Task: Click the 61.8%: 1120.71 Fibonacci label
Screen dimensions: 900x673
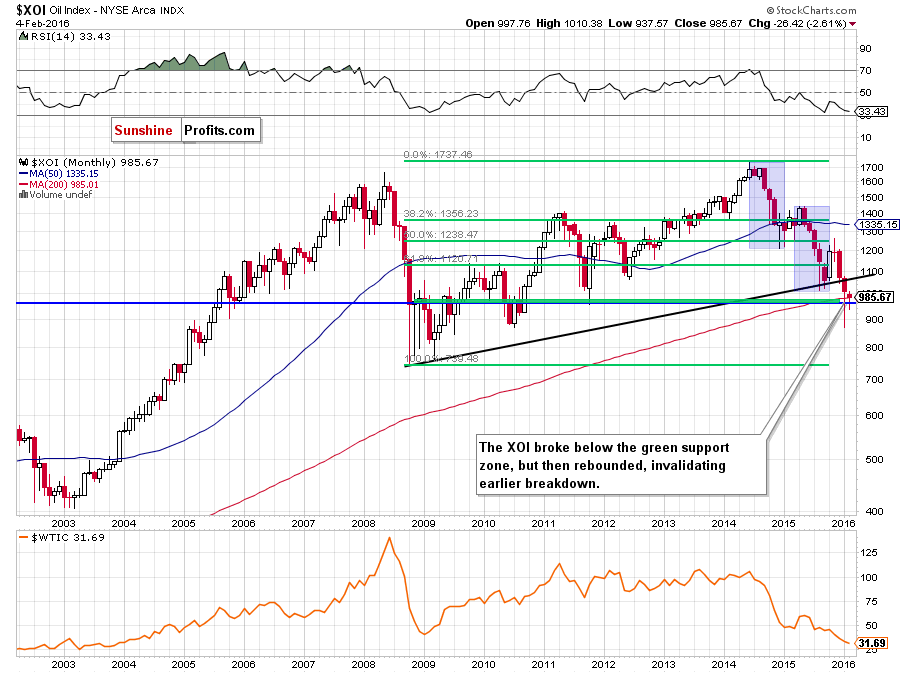Action: click(x=440, y=259)
